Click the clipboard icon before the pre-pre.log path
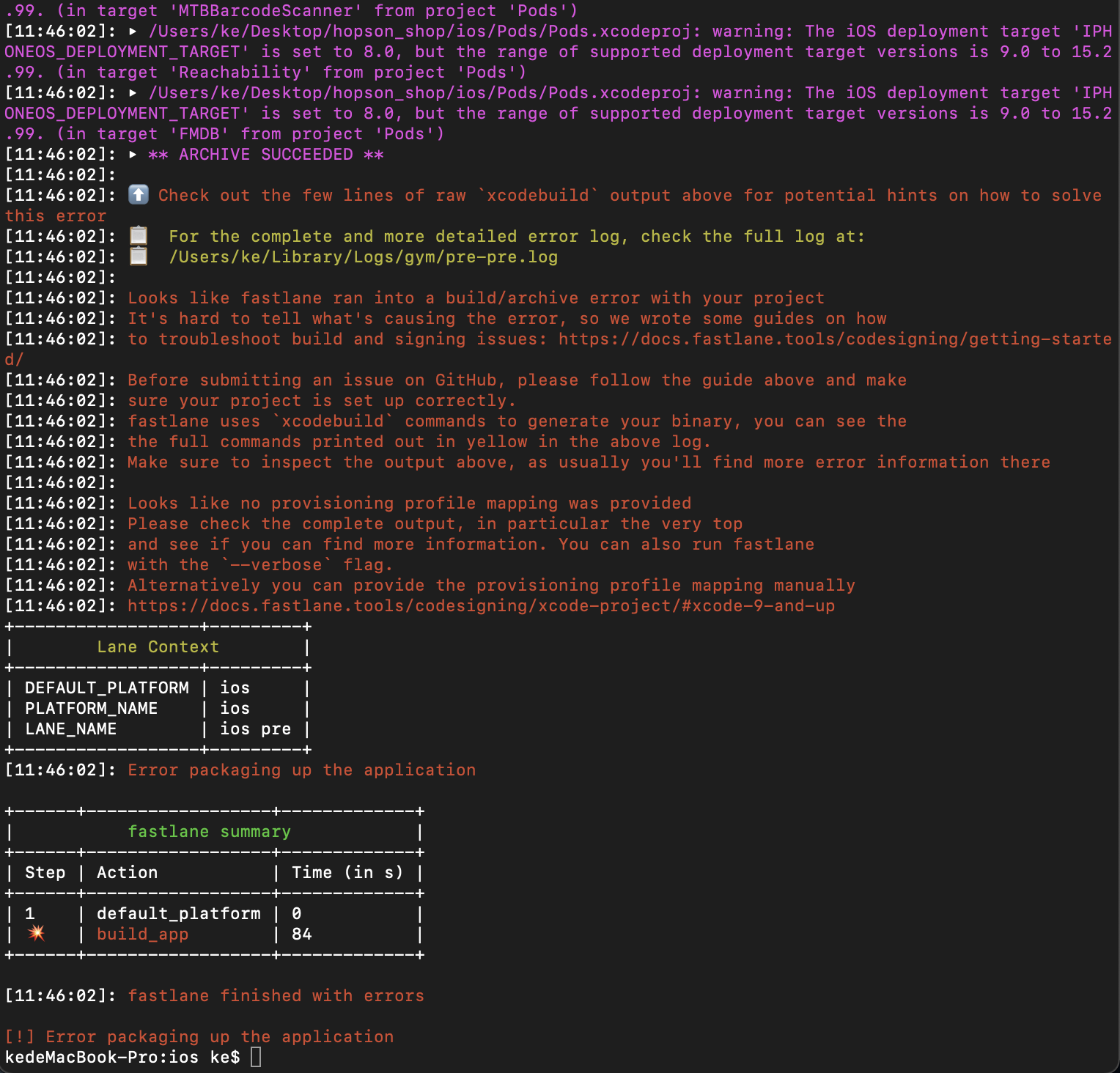The height and width of the screenshot is (1073, 1120). (x=139, y=256)
